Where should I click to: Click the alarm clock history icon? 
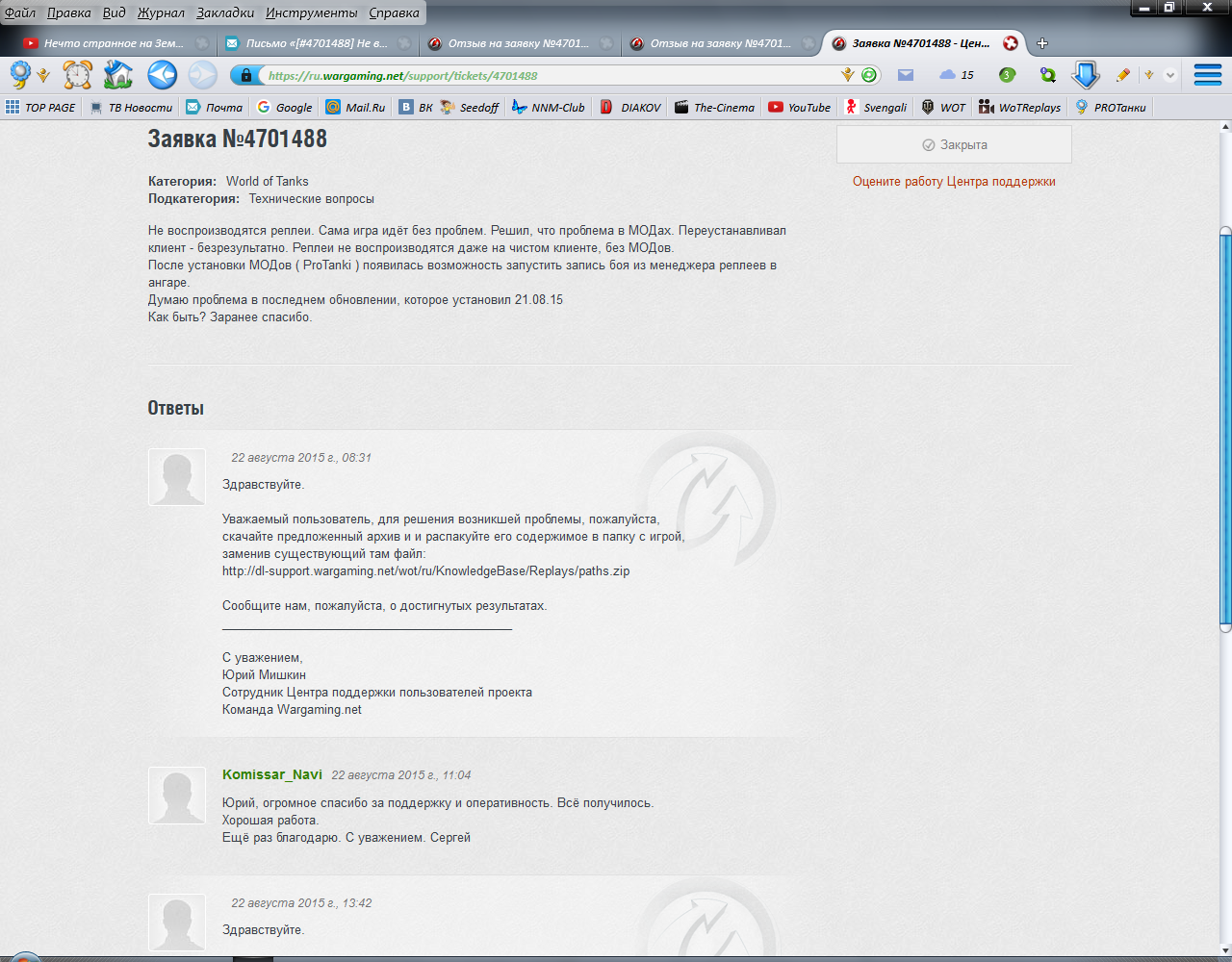(x=78, y=74)
